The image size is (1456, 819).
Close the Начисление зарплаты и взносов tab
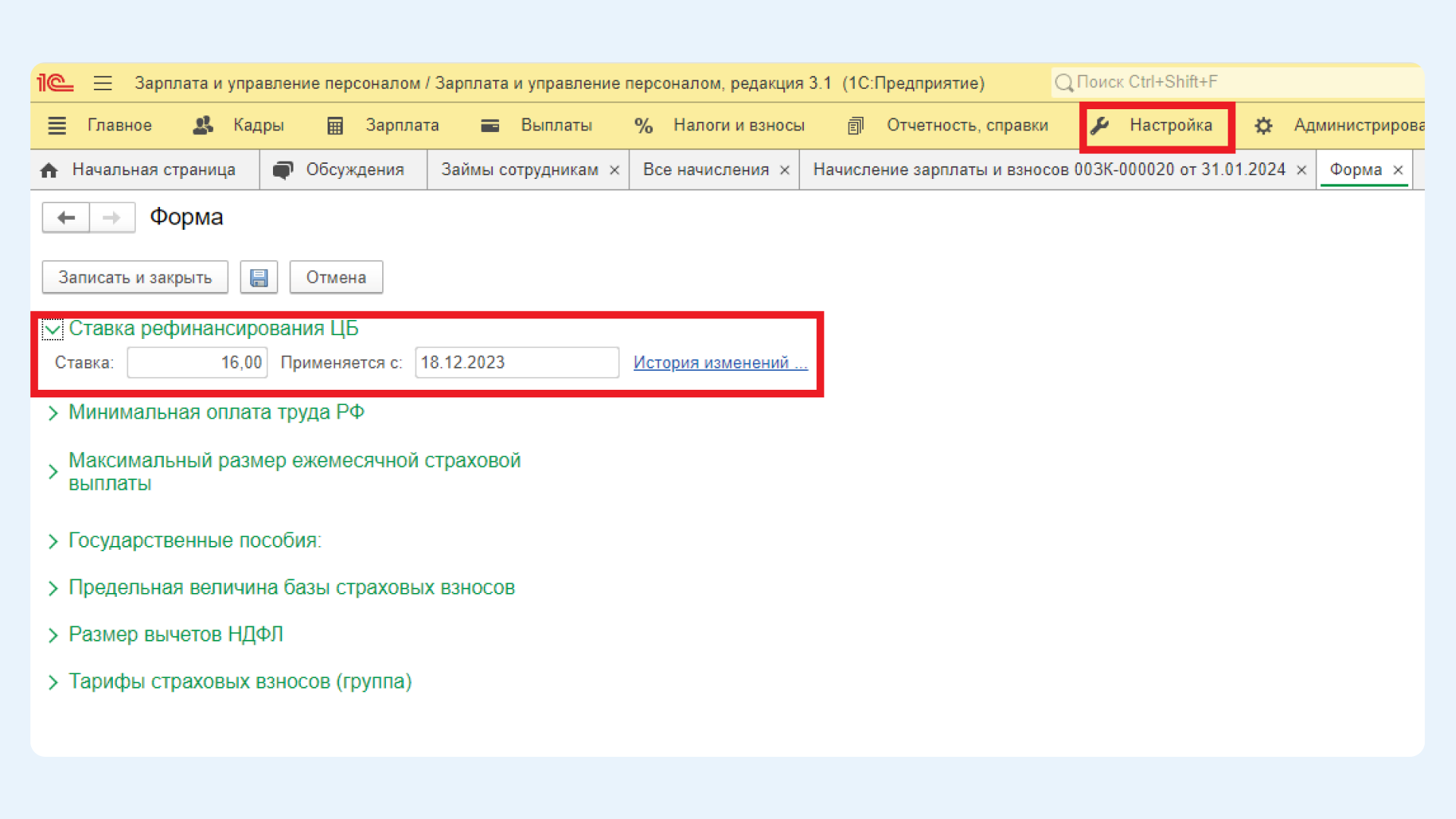(x=1301, y=171)
